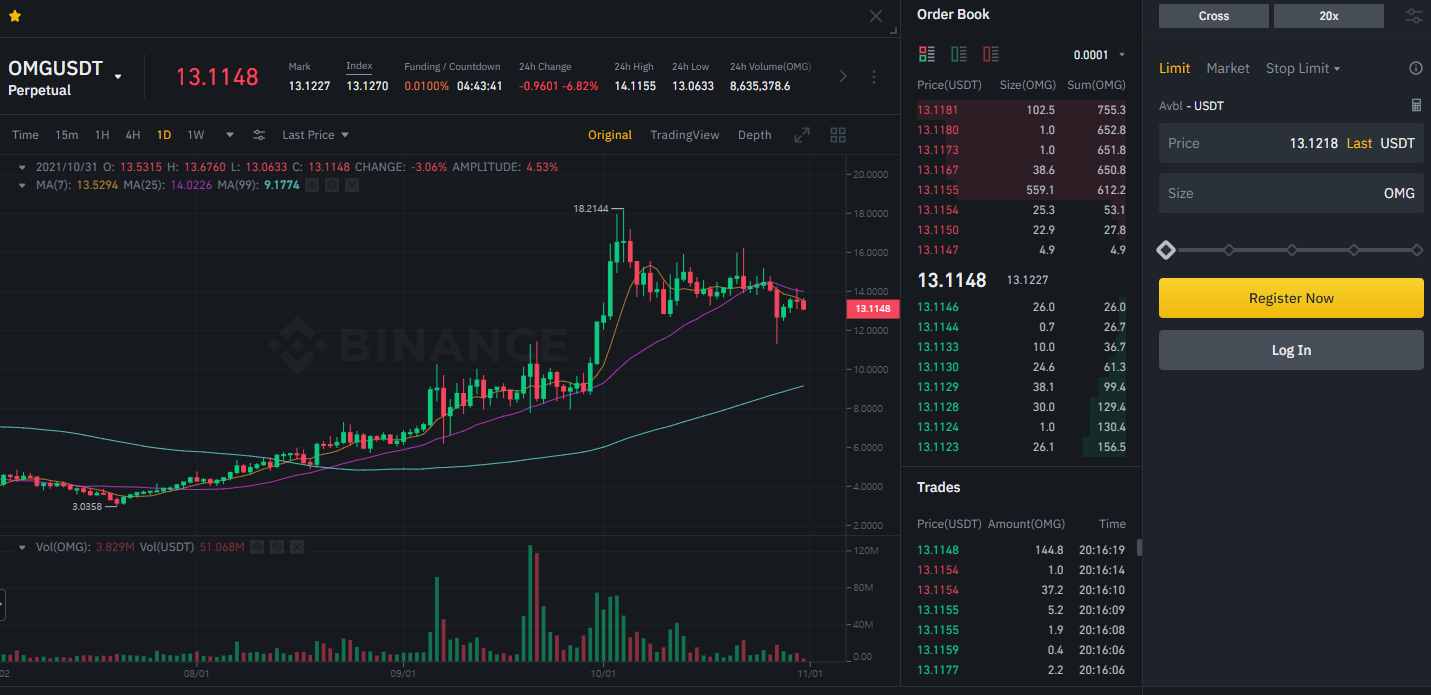The image size is (1431, 695).
Task: Show only buy orders in order book
Action: (959, 54)
